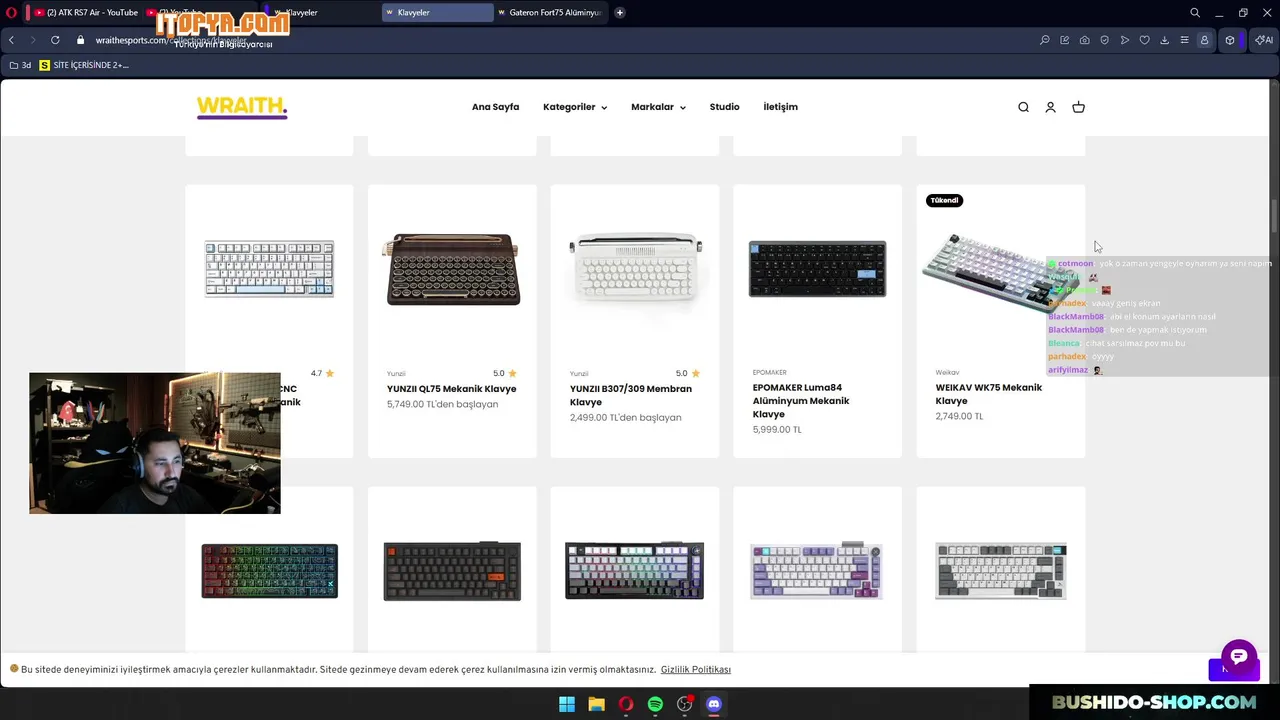Open the browser downloads icon

(1165, 40)
